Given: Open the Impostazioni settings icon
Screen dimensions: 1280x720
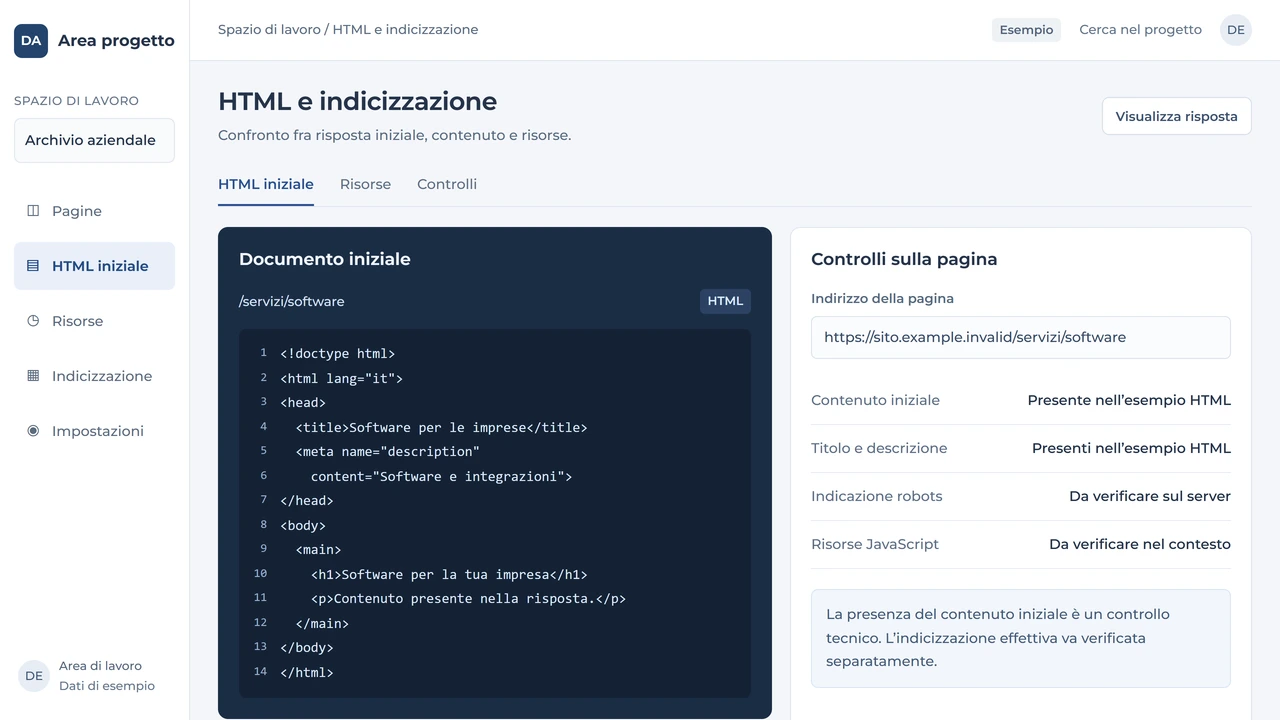Looking at the screenshot, I should (x=33, y=431).
